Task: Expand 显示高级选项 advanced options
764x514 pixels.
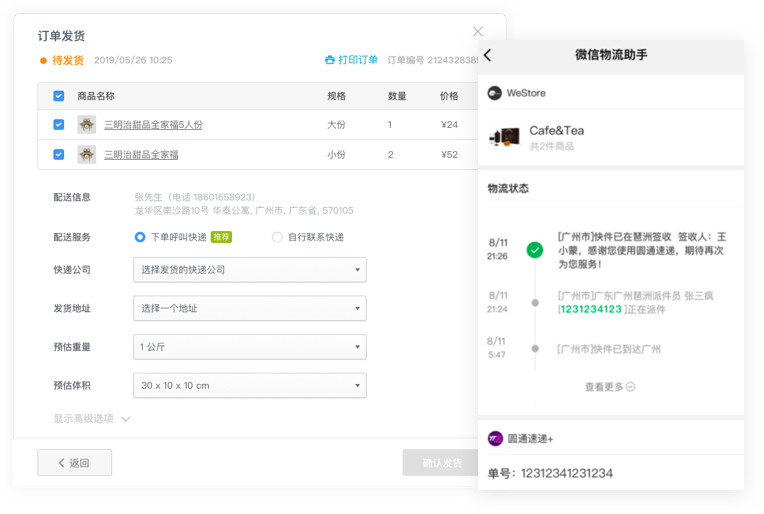Action: pyautogui.click(x=92, y=419)
